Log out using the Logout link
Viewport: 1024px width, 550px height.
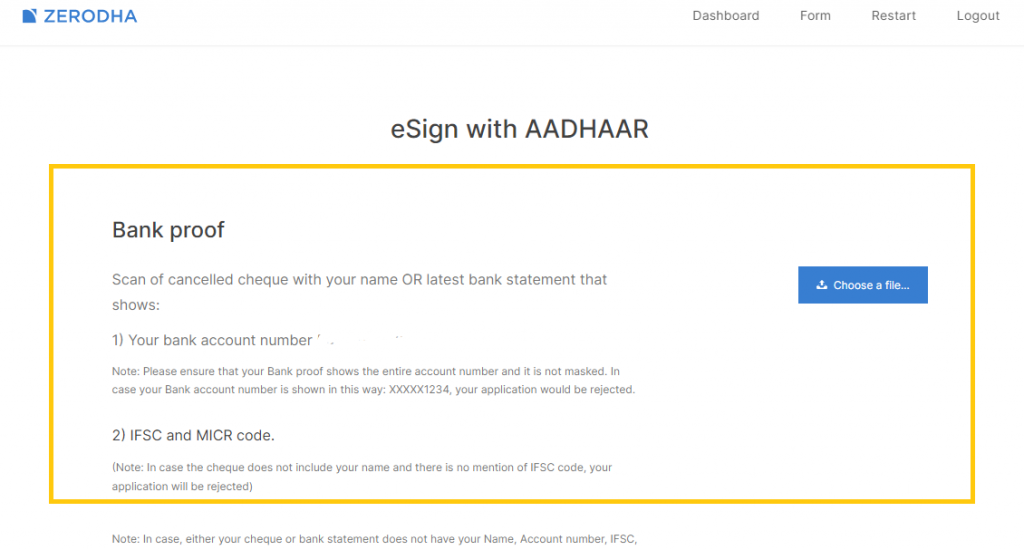click(x=978, y=16)
